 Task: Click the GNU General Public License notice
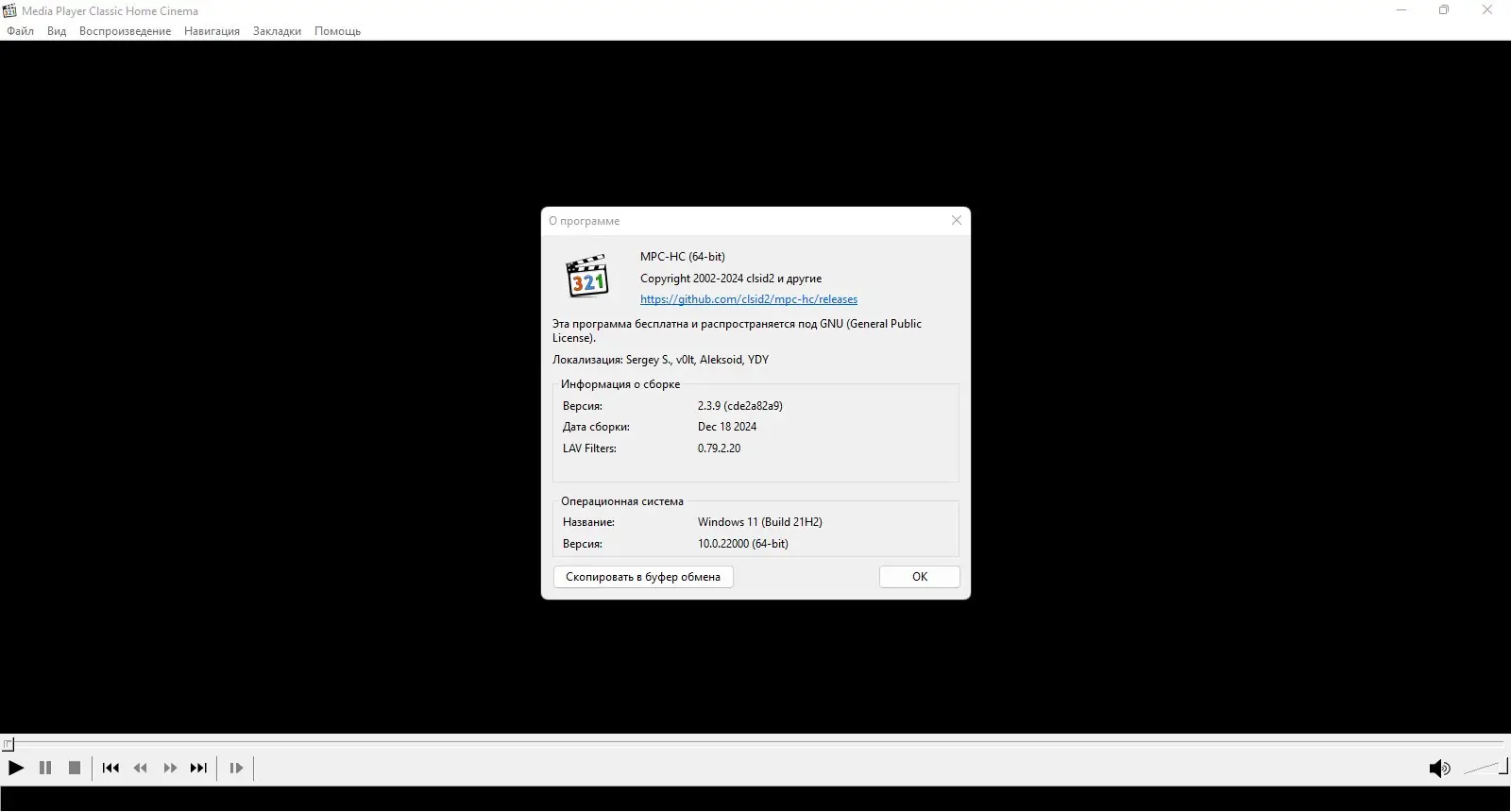coord(737,330)
